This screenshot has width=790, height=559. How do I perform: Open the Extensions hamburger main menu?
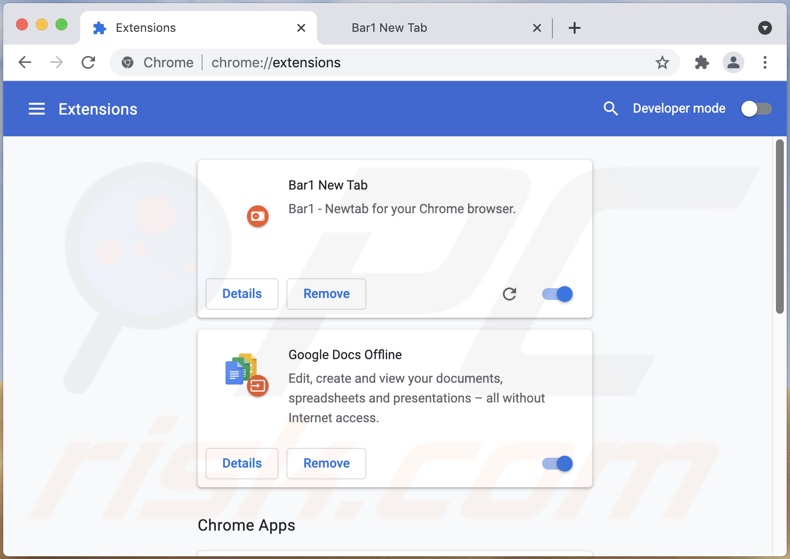pyautogui.click(x=36, y=109)
